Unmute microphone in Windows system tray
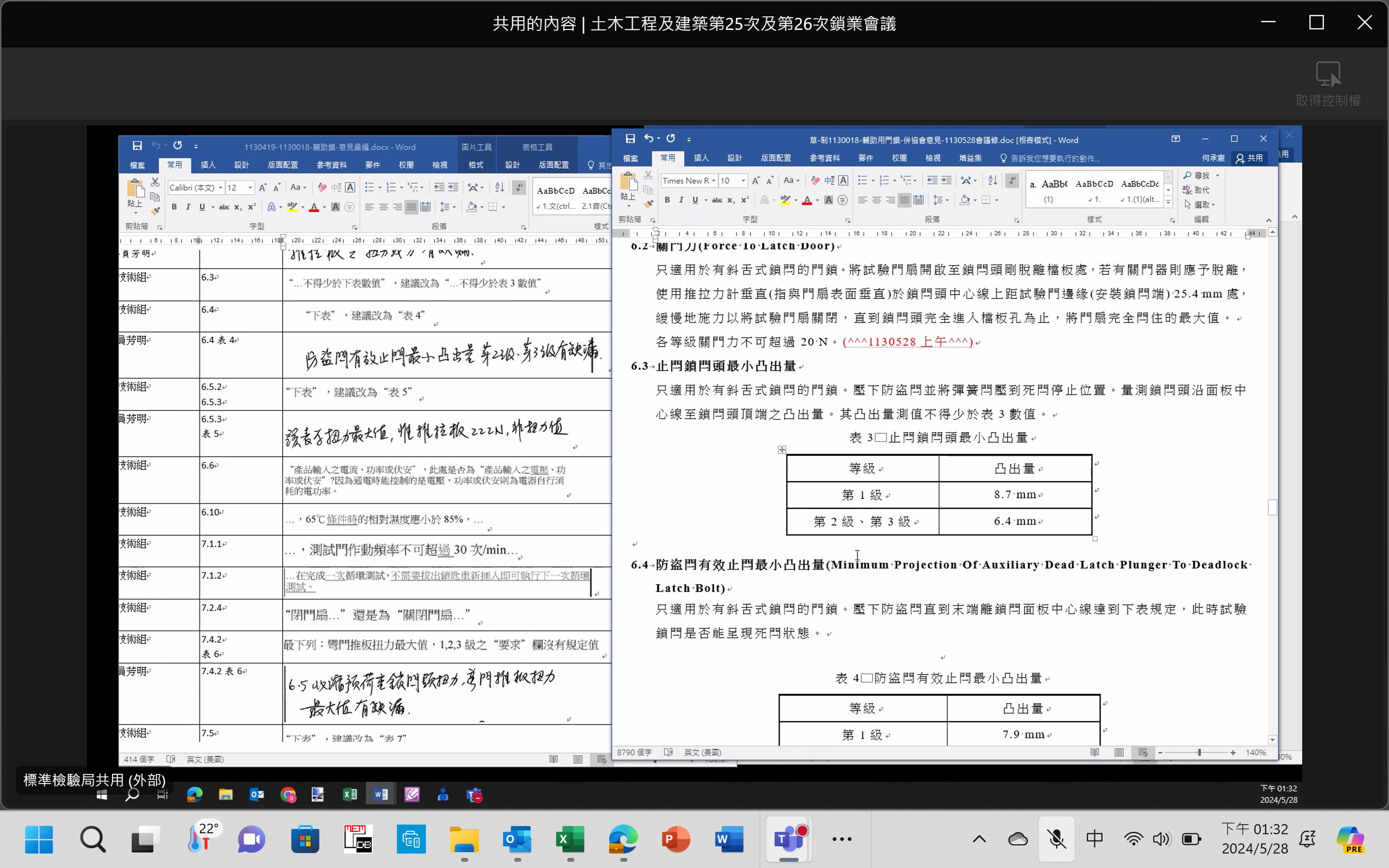 point(1057,839)
